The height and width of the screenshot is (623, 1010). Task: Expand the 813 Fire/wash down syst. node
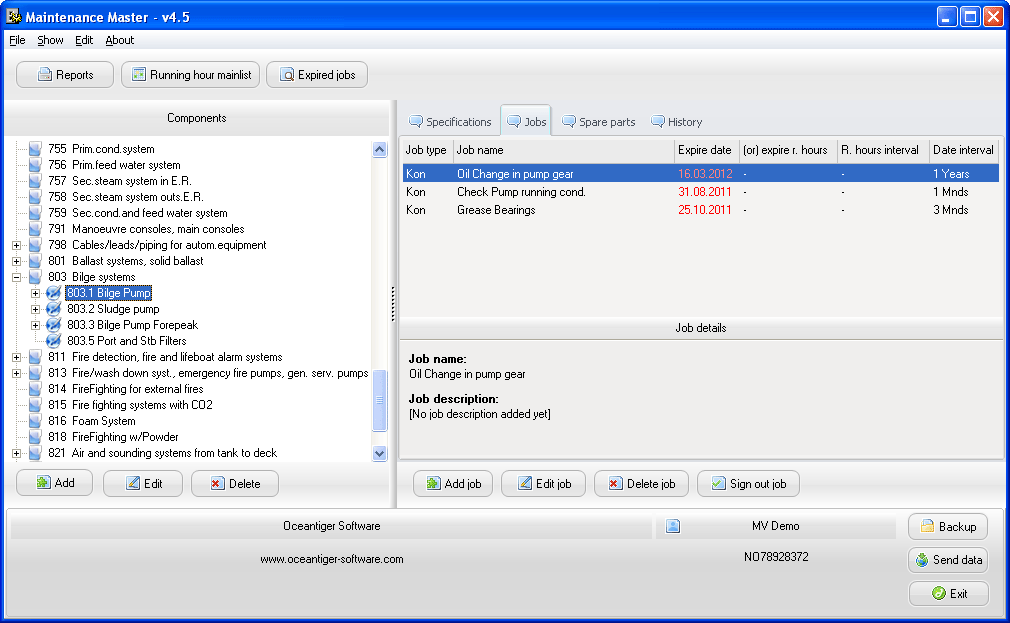click(x=15, y=373)
